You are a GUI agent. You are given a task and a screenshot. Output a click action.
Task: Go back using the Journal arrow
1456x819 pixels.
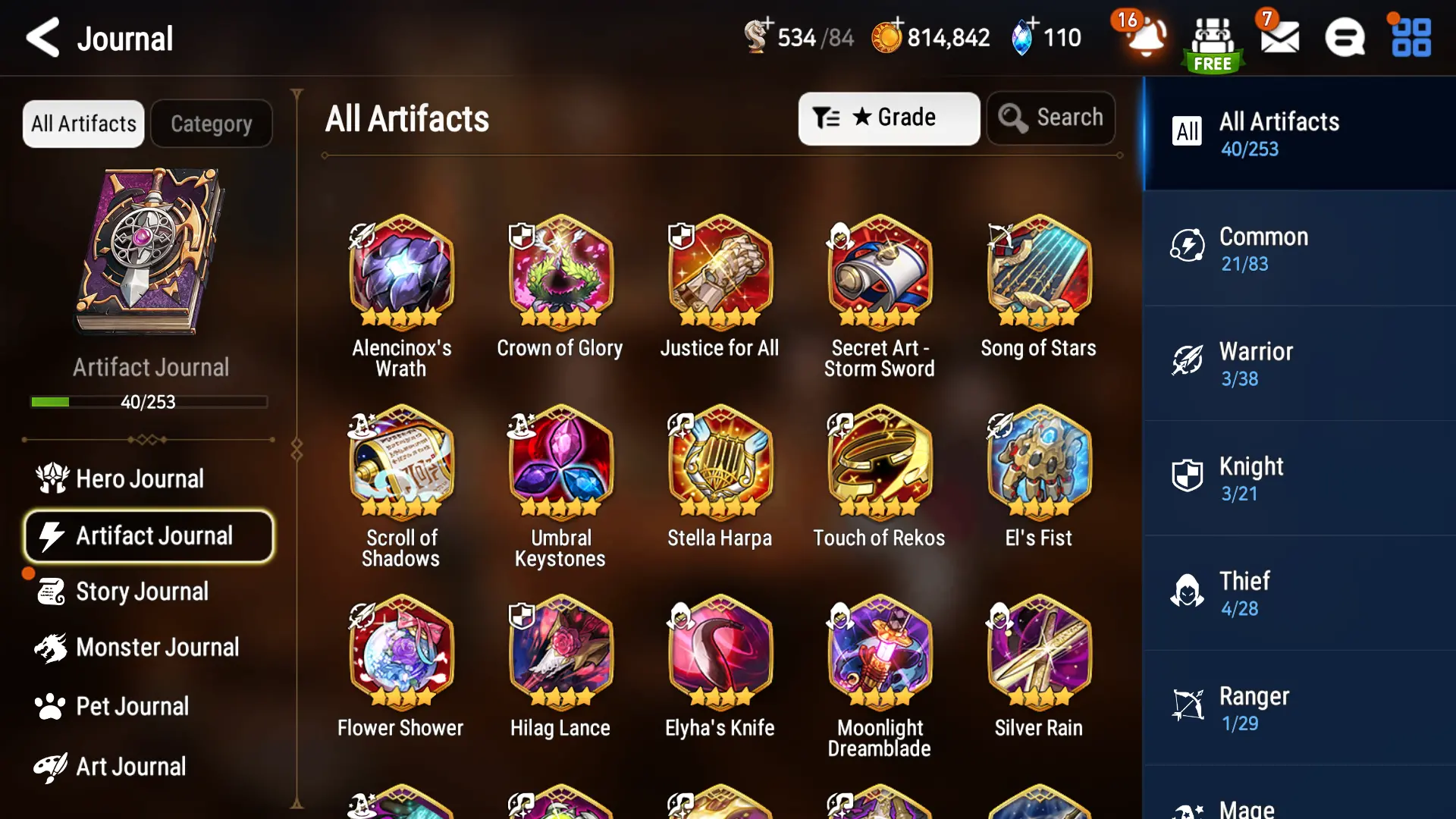[42, 38]
